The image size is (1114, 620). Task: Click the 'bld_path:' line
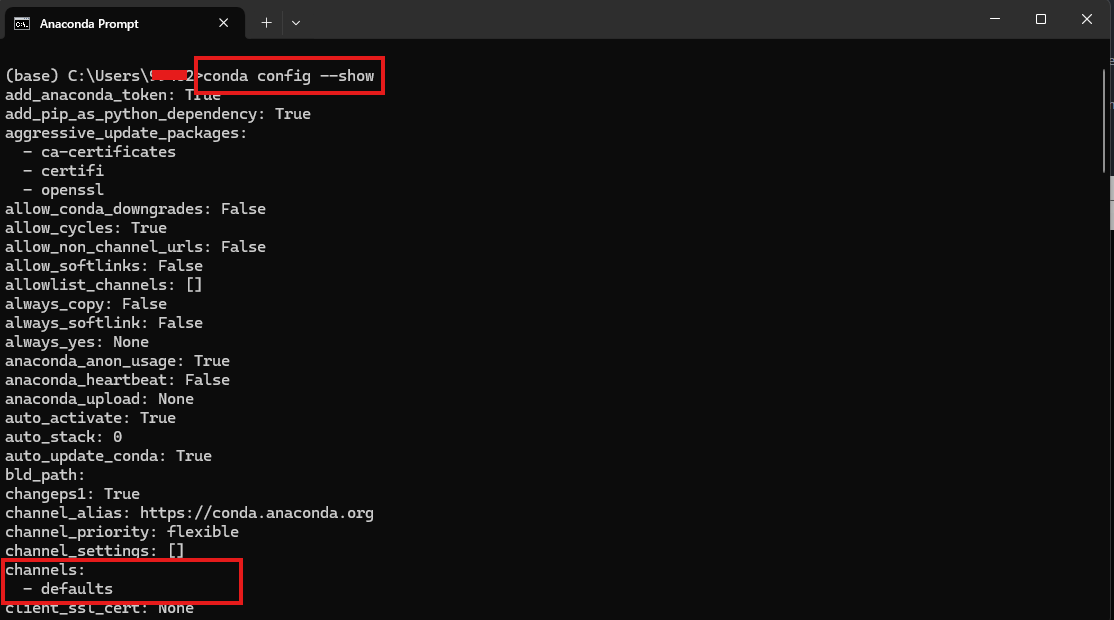(x=45, y=475)
